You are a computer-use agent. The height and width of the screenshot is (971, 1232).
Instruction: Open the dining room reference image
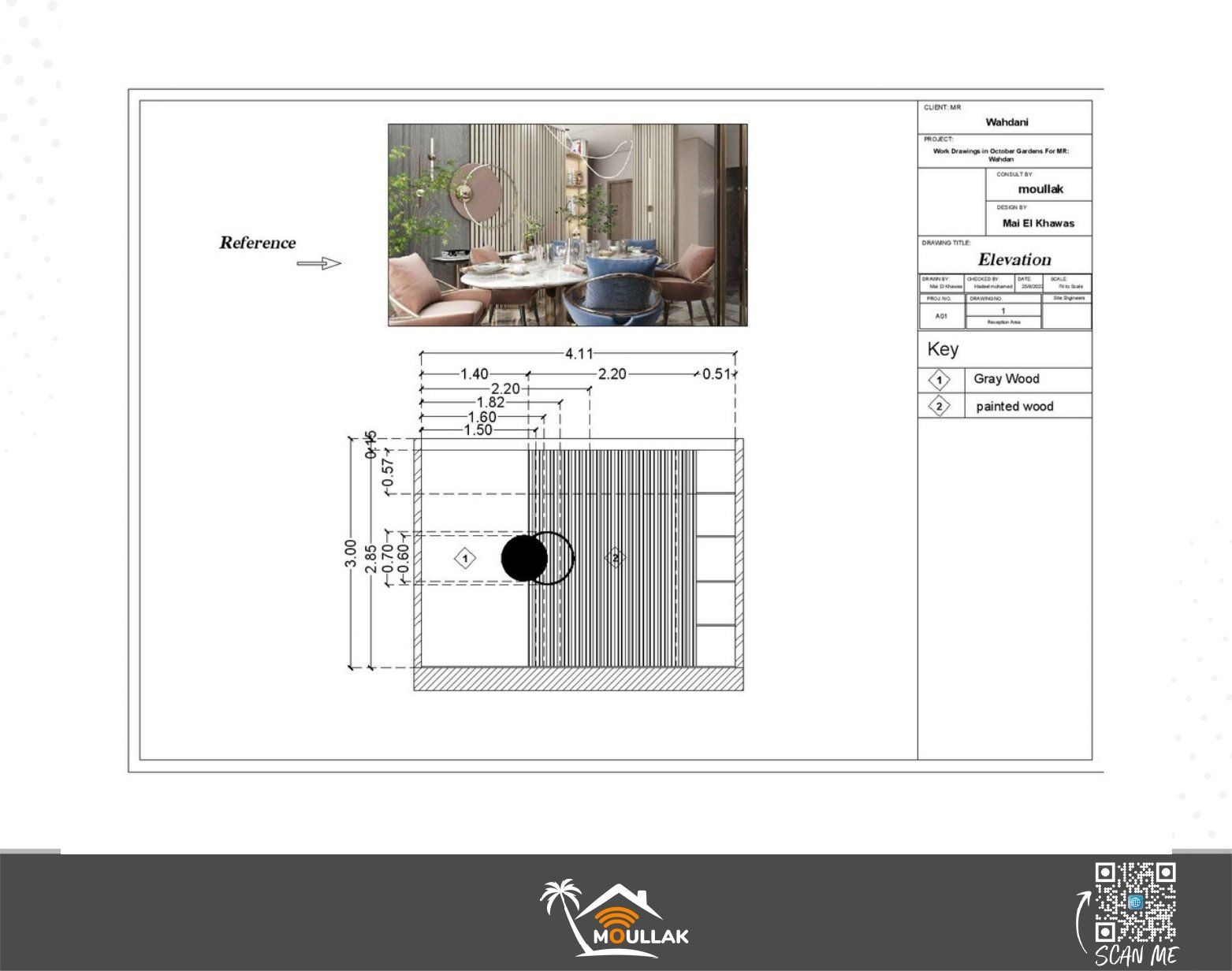(568, 225)
